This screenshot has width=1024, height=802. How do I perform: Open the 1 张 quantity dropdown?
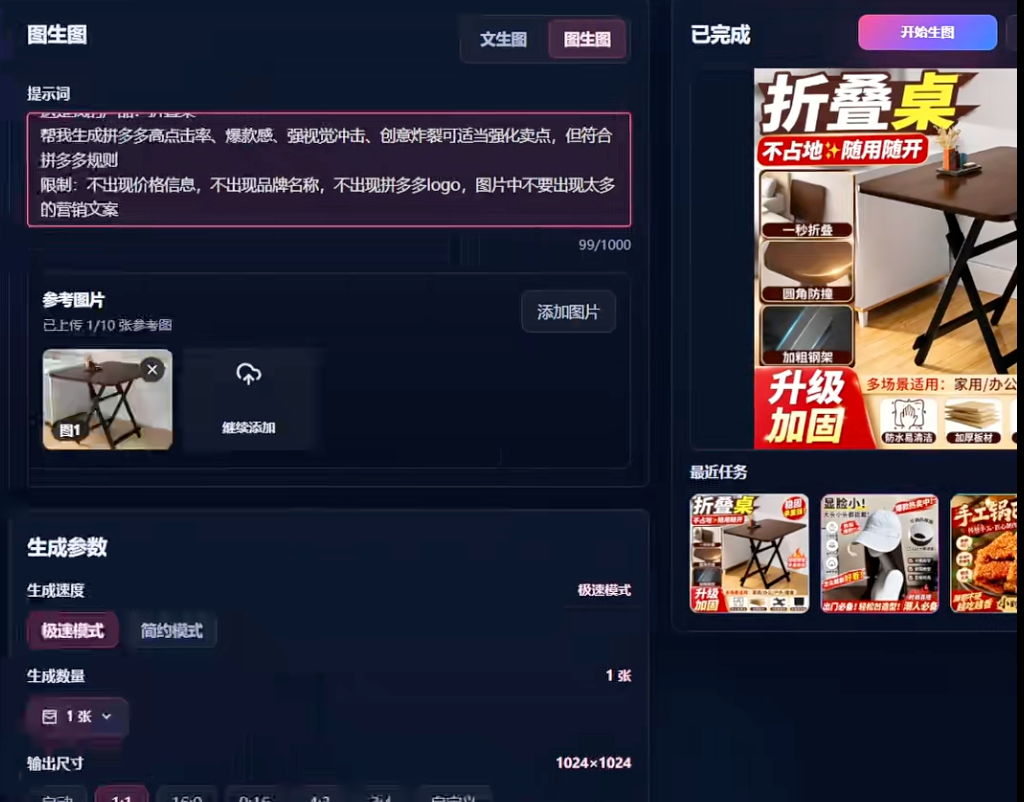pyautogui.click(x=78, y=716)
